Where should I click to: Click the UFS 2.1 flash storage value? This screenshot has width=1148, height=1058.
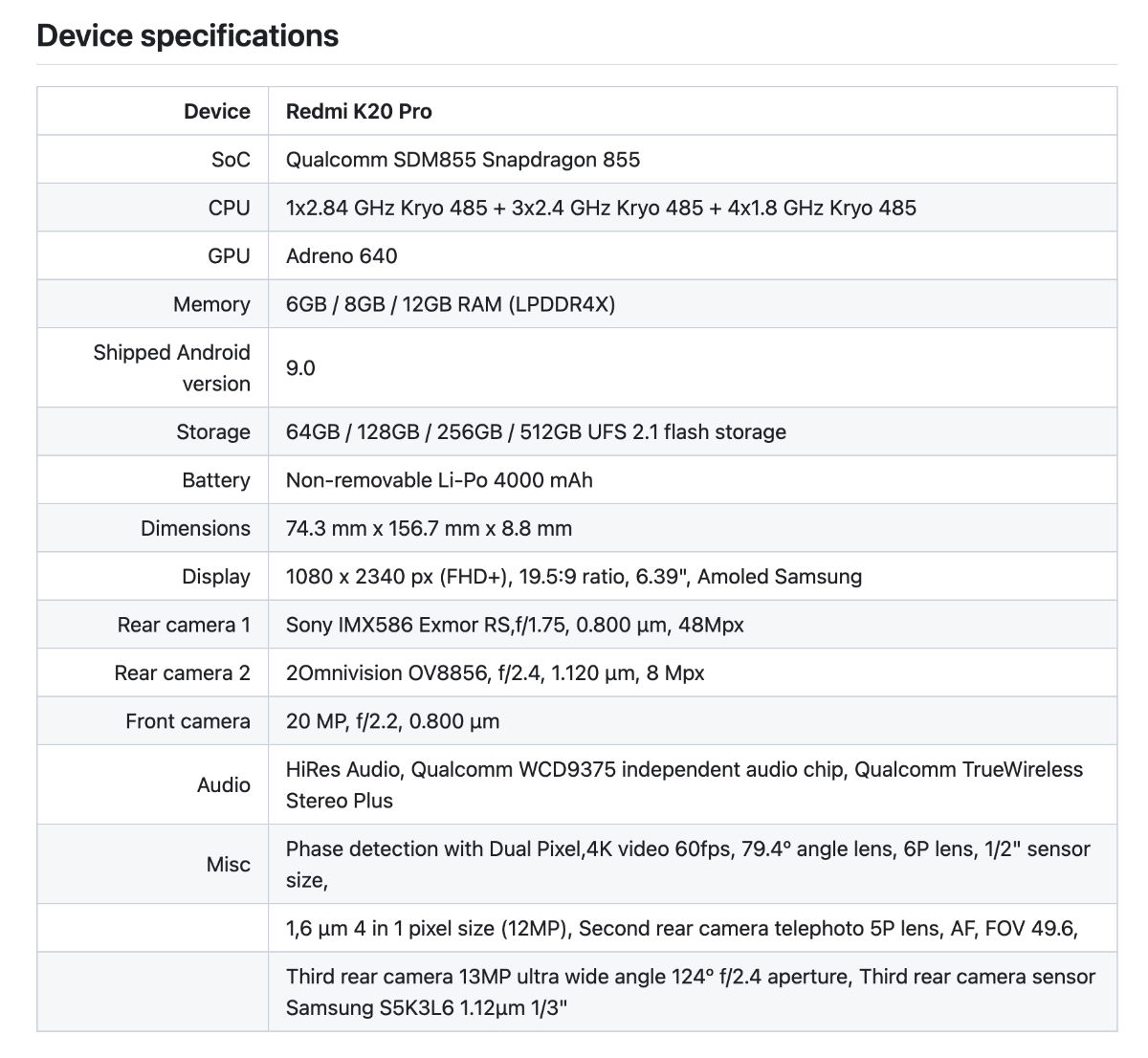(536, 431)
